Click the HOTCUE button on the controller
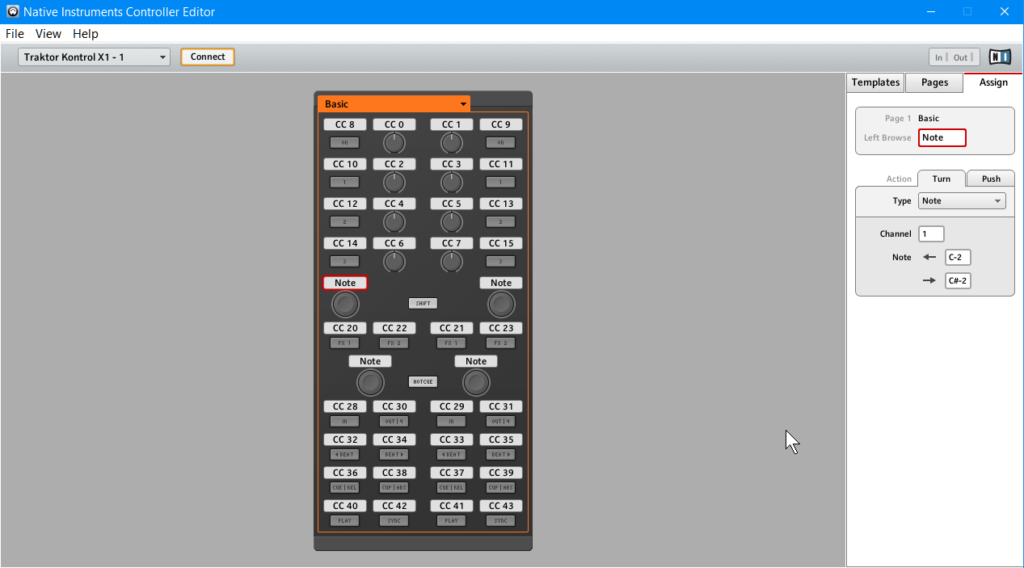The width and height of the screenshot is (1024, 568). click(423, 382)
